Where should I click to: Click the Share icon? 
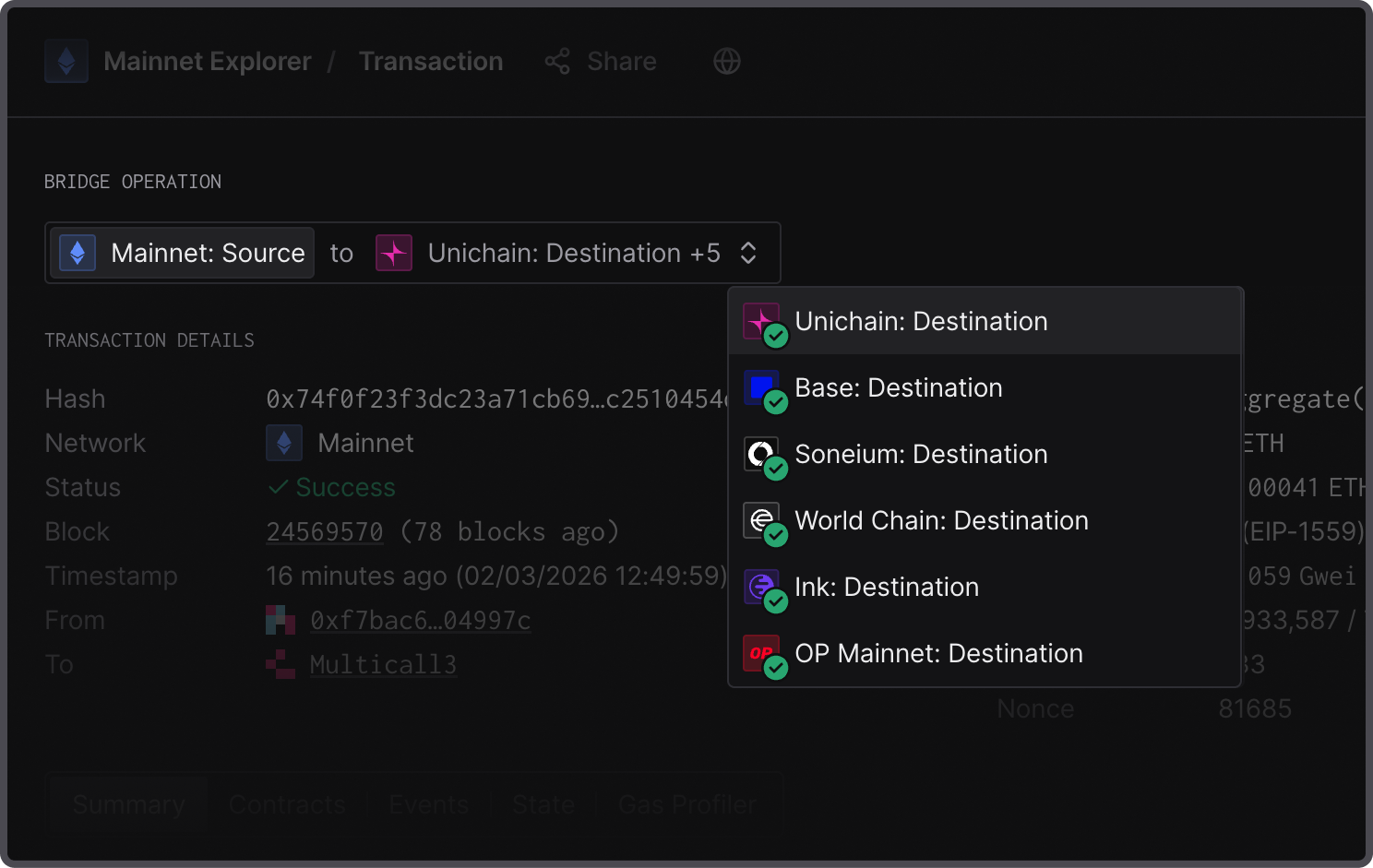coord(557,61)
